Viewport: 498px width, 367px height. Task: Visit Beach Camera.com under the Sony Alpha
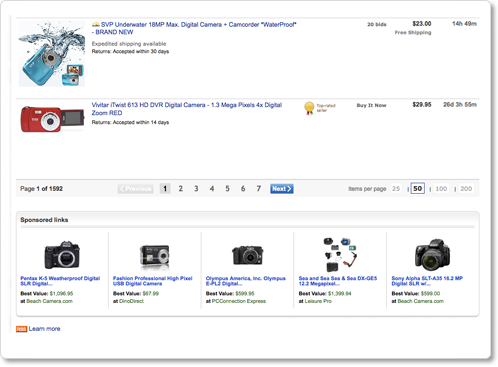[x=421, y=301]
